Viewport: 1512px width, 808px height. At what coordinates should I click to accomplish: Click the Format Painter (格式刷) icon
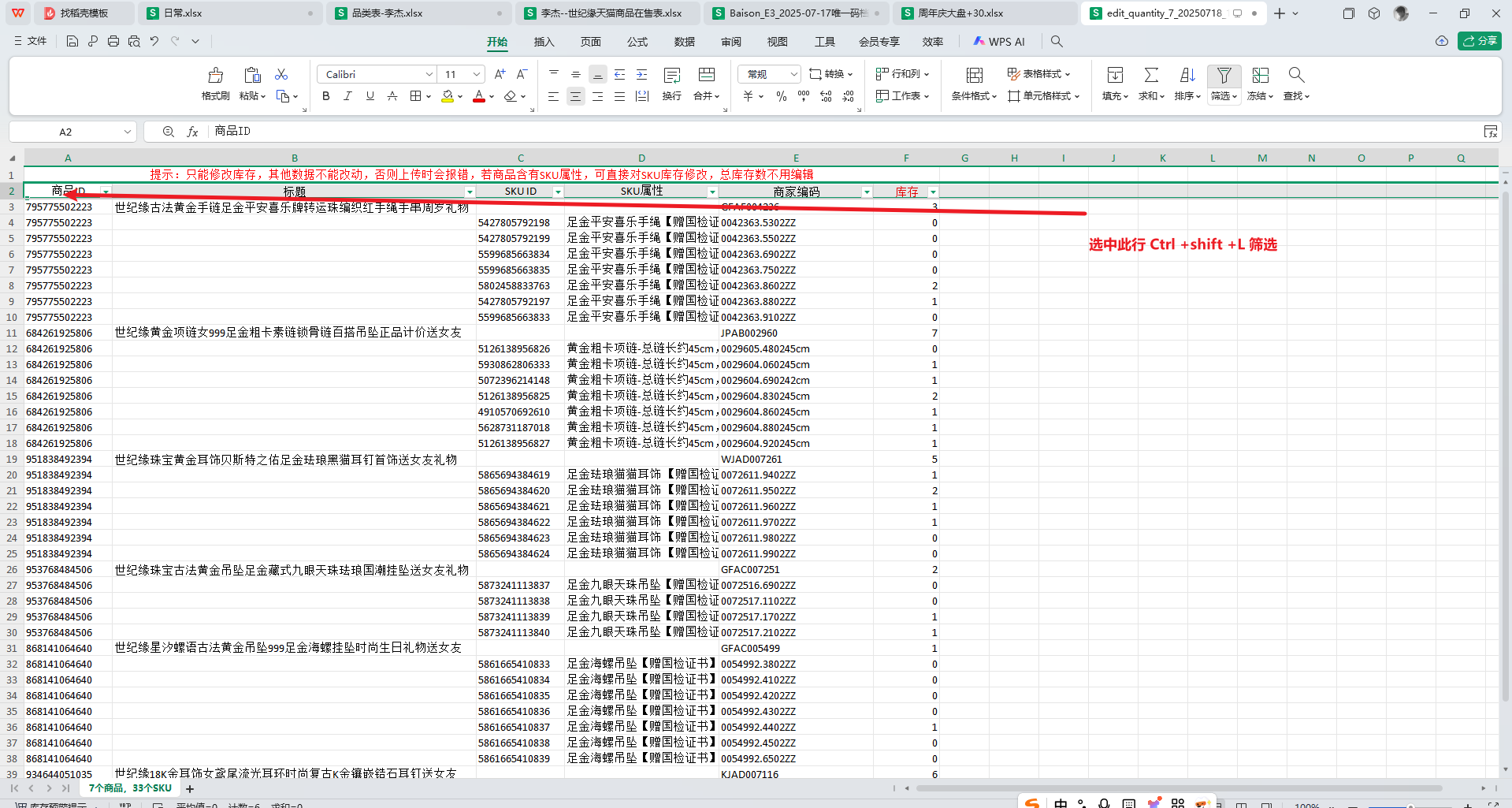(215, 76)
